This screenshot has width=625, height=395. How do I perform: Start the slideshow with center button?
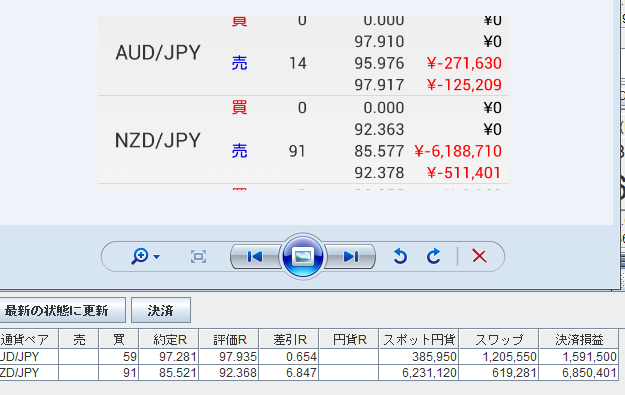pos(303,256)
